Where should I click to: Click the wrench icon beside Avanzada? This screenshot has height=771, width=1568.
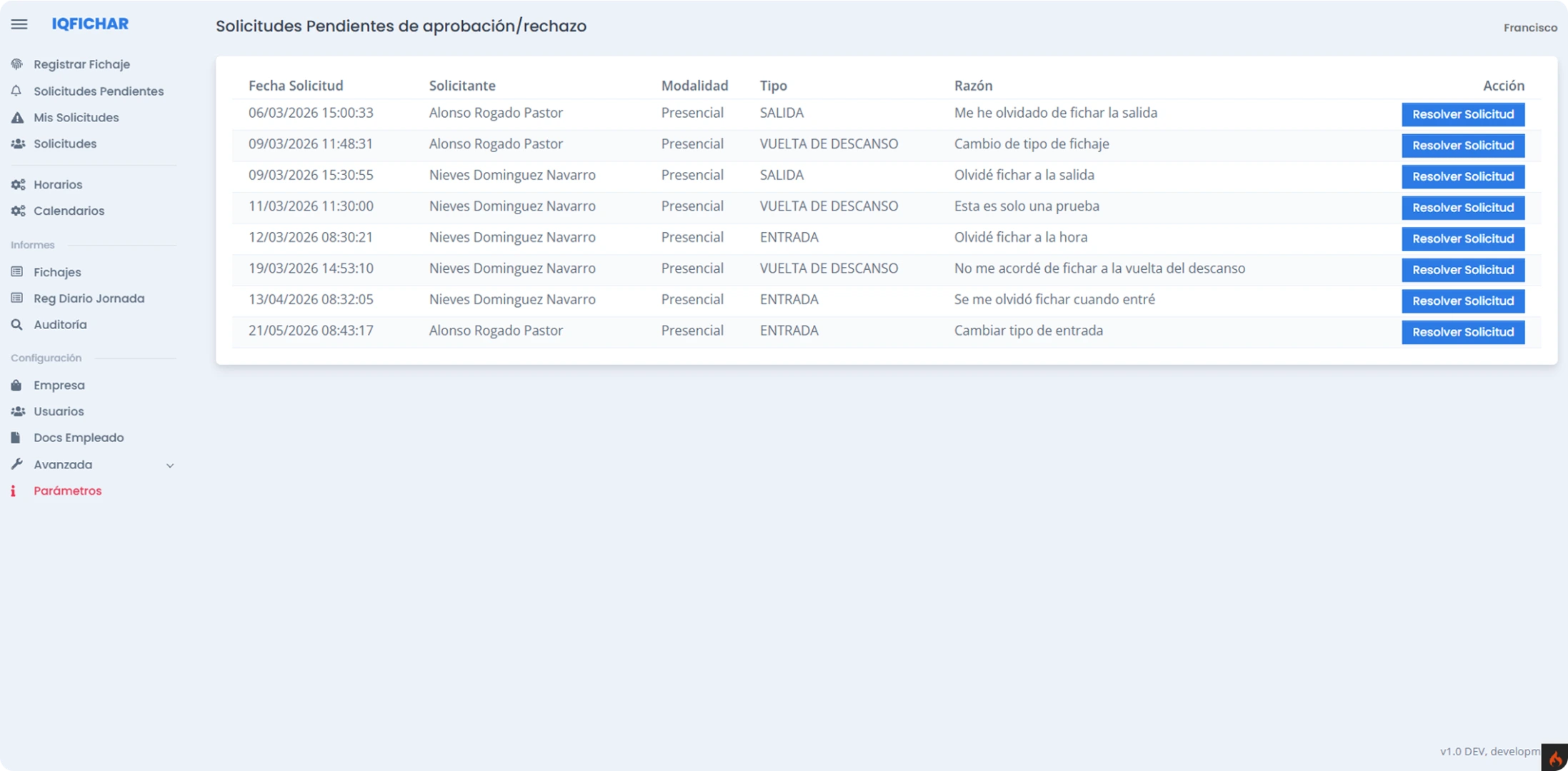(17, 464)
